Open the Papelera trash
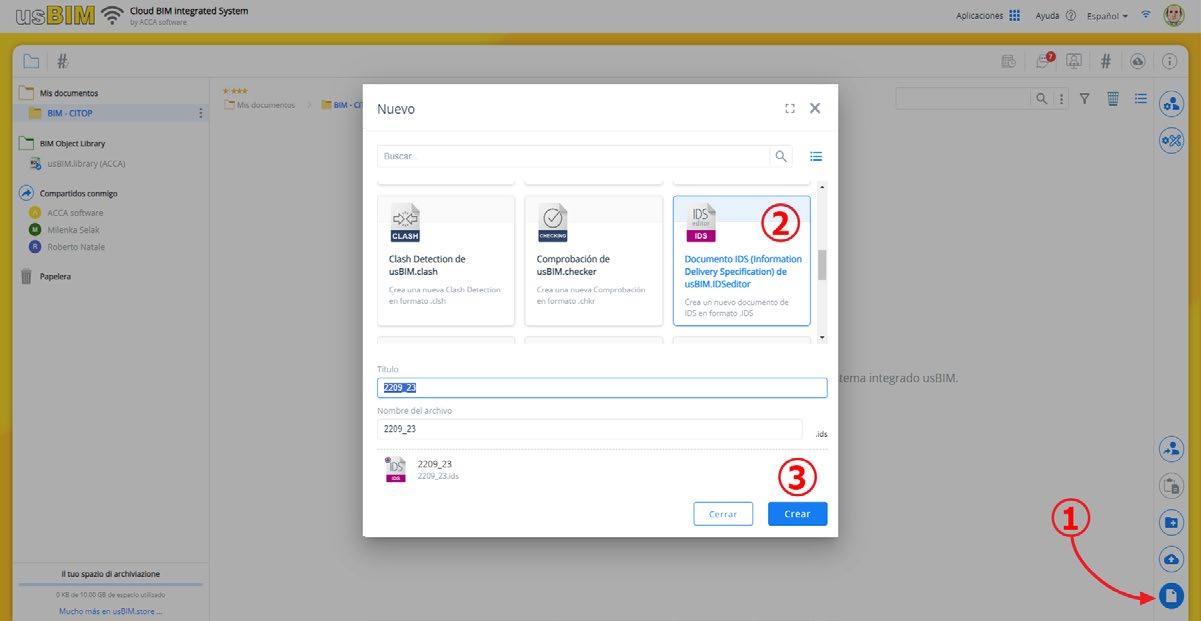 point(55,276)
